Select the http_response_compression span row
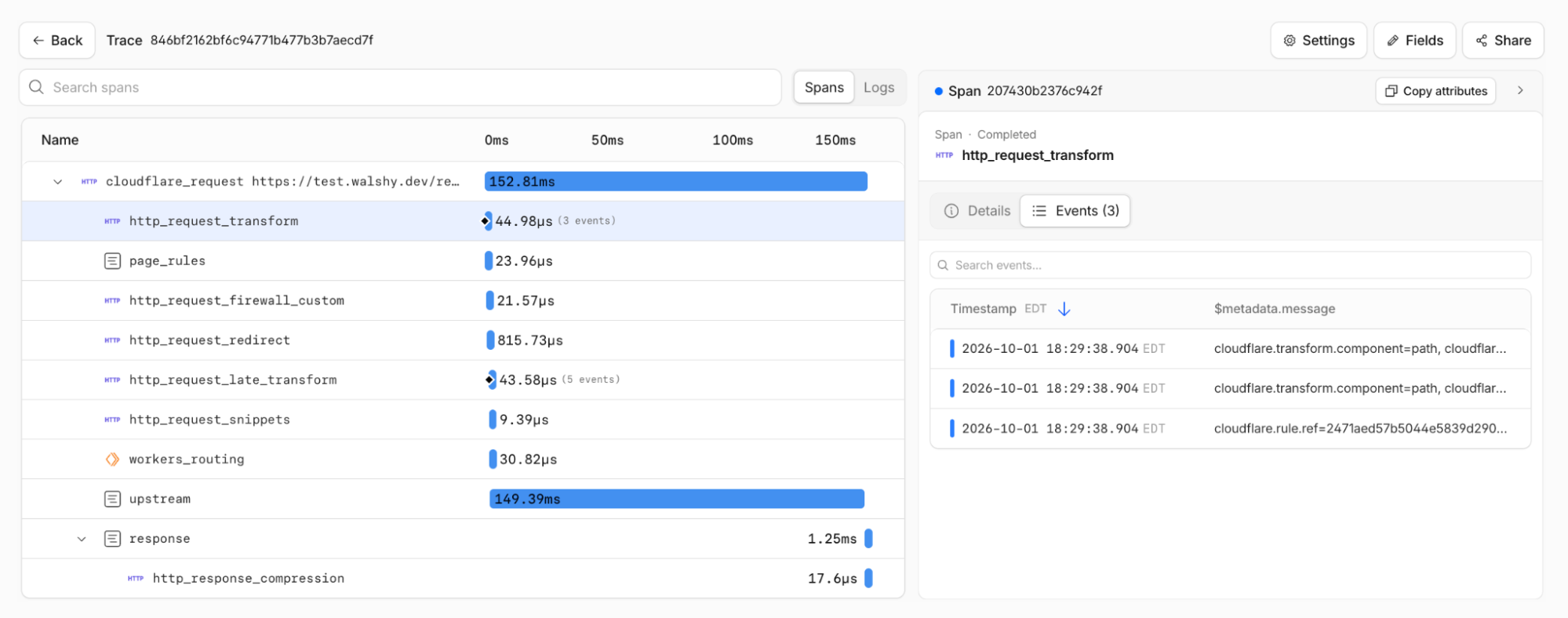The image size is (1568, 618). point(463,579)
